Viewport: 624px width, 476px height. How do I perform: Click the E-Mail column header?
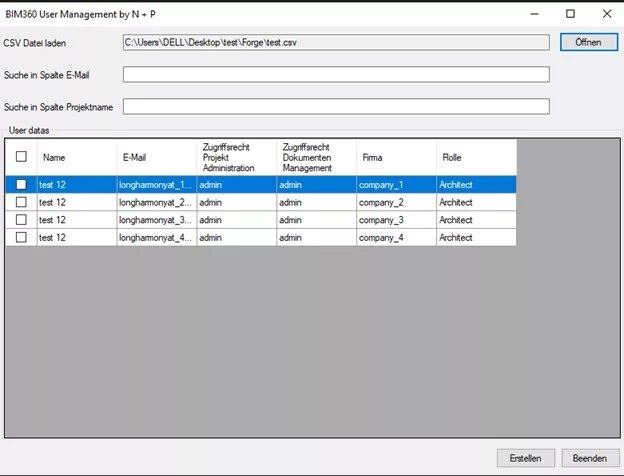click(x=156, y=157)
